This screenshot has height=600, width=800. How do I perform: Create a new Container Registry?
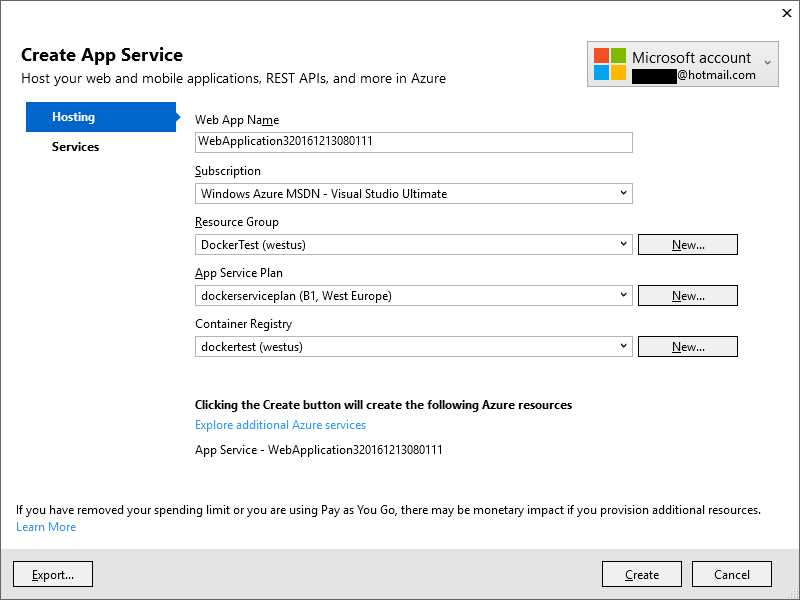tap(687, 345)
